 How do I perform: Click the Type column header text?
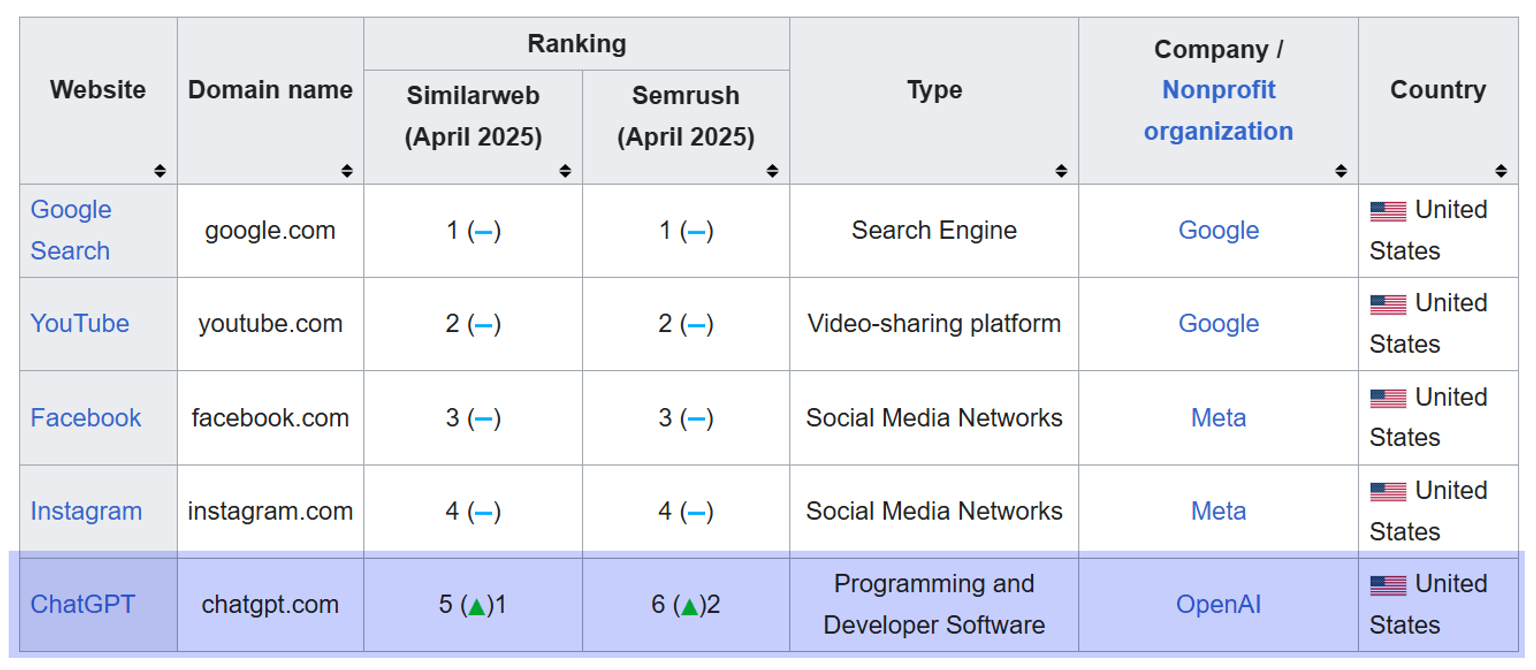[x=934, y=90]
